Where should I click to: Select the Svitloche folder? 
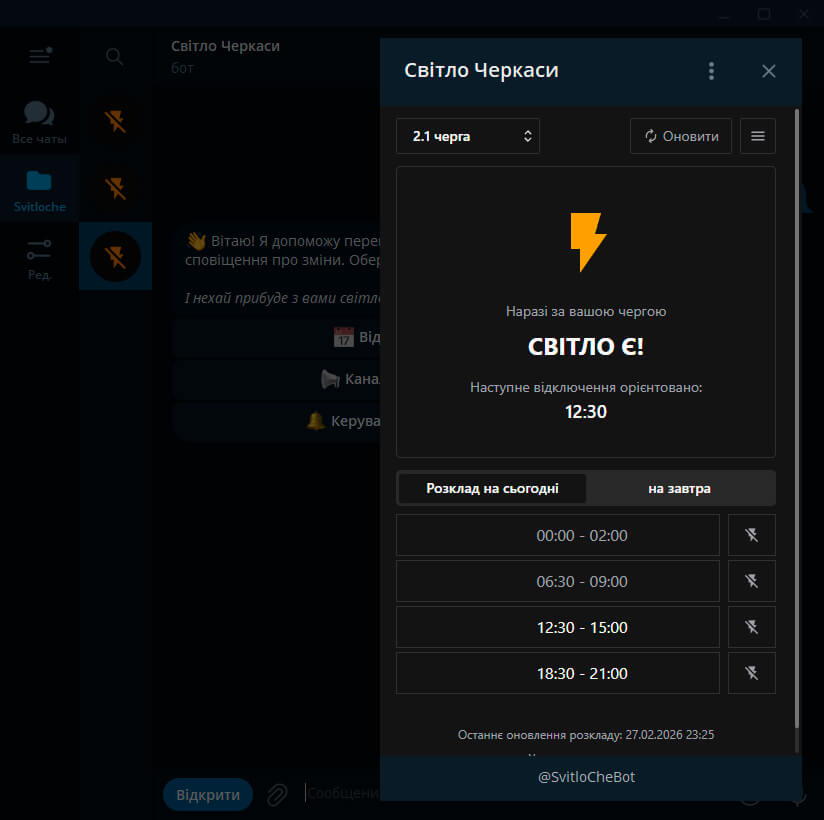pos(39,190)
